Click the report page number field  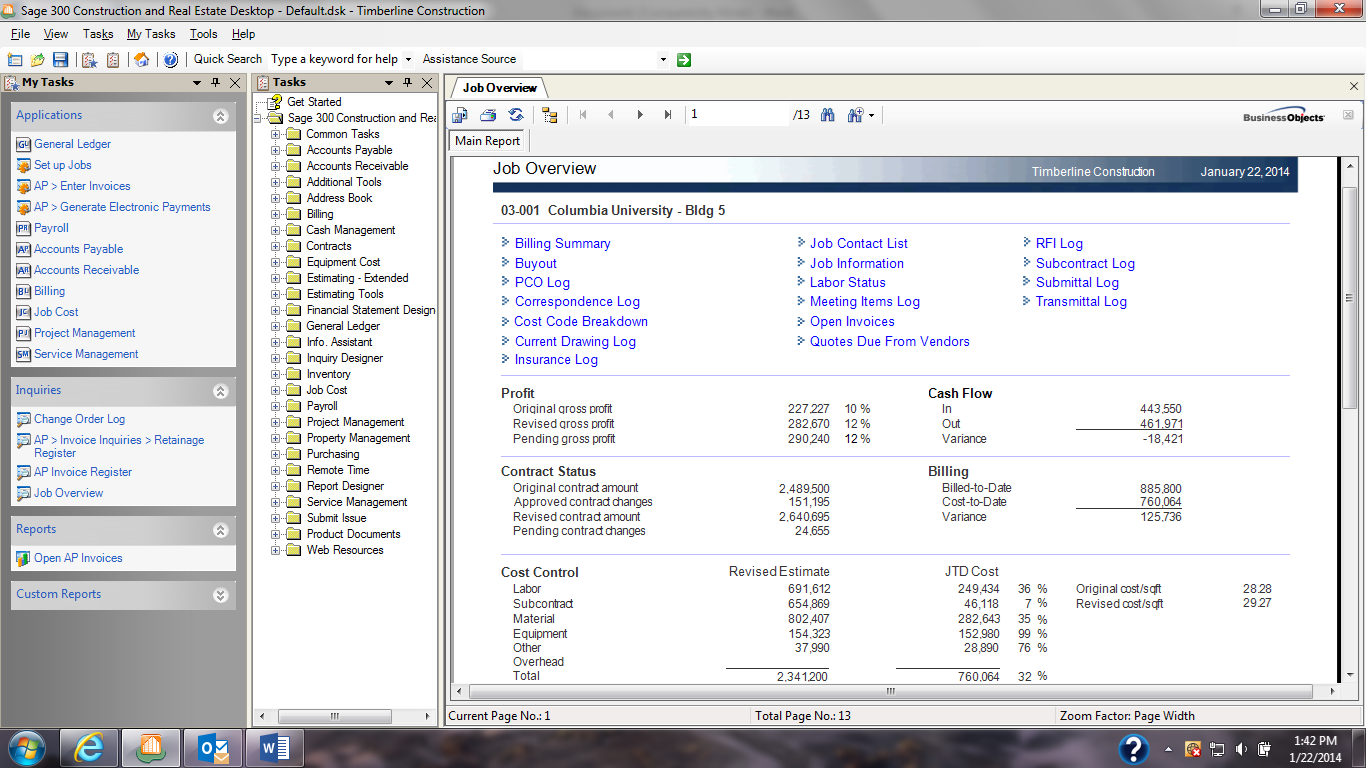(738, 115)
